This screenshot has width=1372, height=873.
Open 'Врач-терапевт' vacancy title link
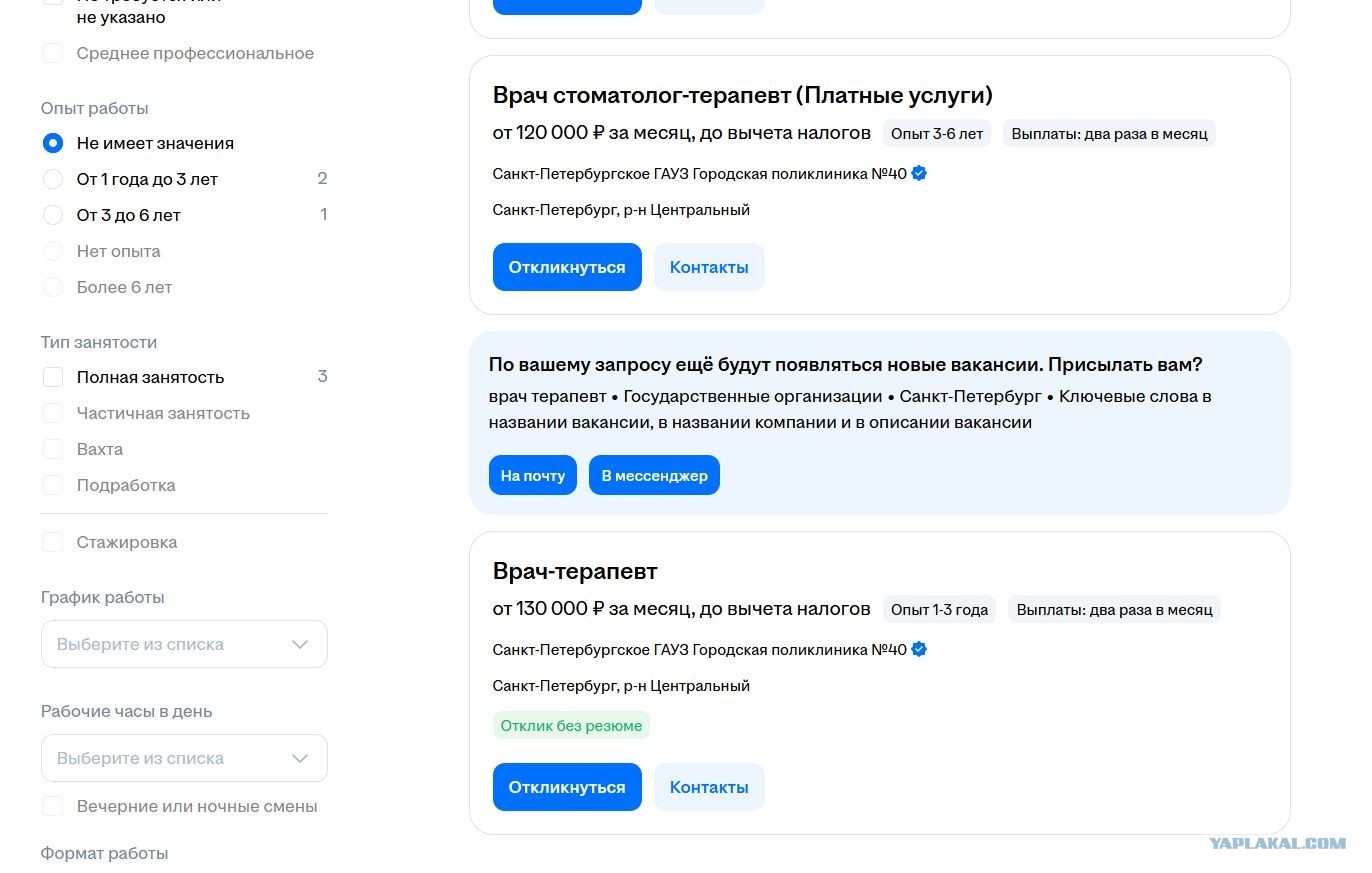pyautogui.click(x=575, y=571)
